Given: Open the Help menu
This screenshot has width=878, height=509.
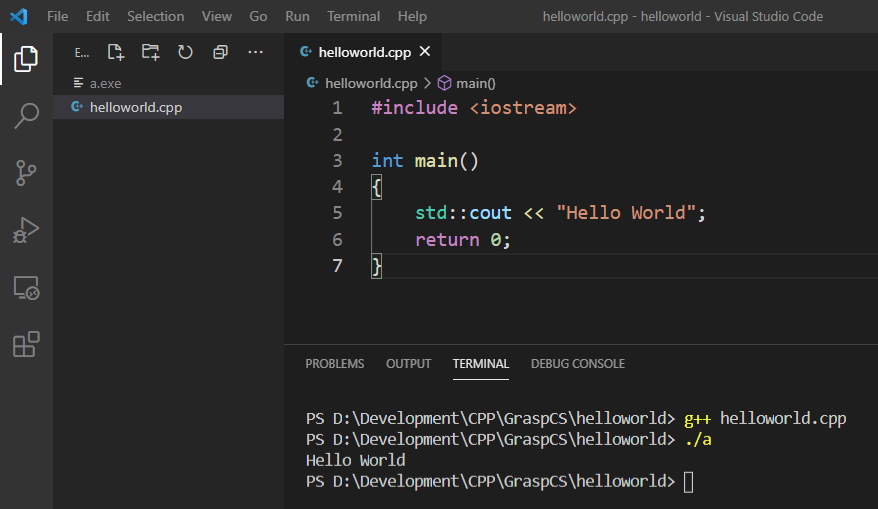Looking at the screenshot, I should click(x=412, y=16).
